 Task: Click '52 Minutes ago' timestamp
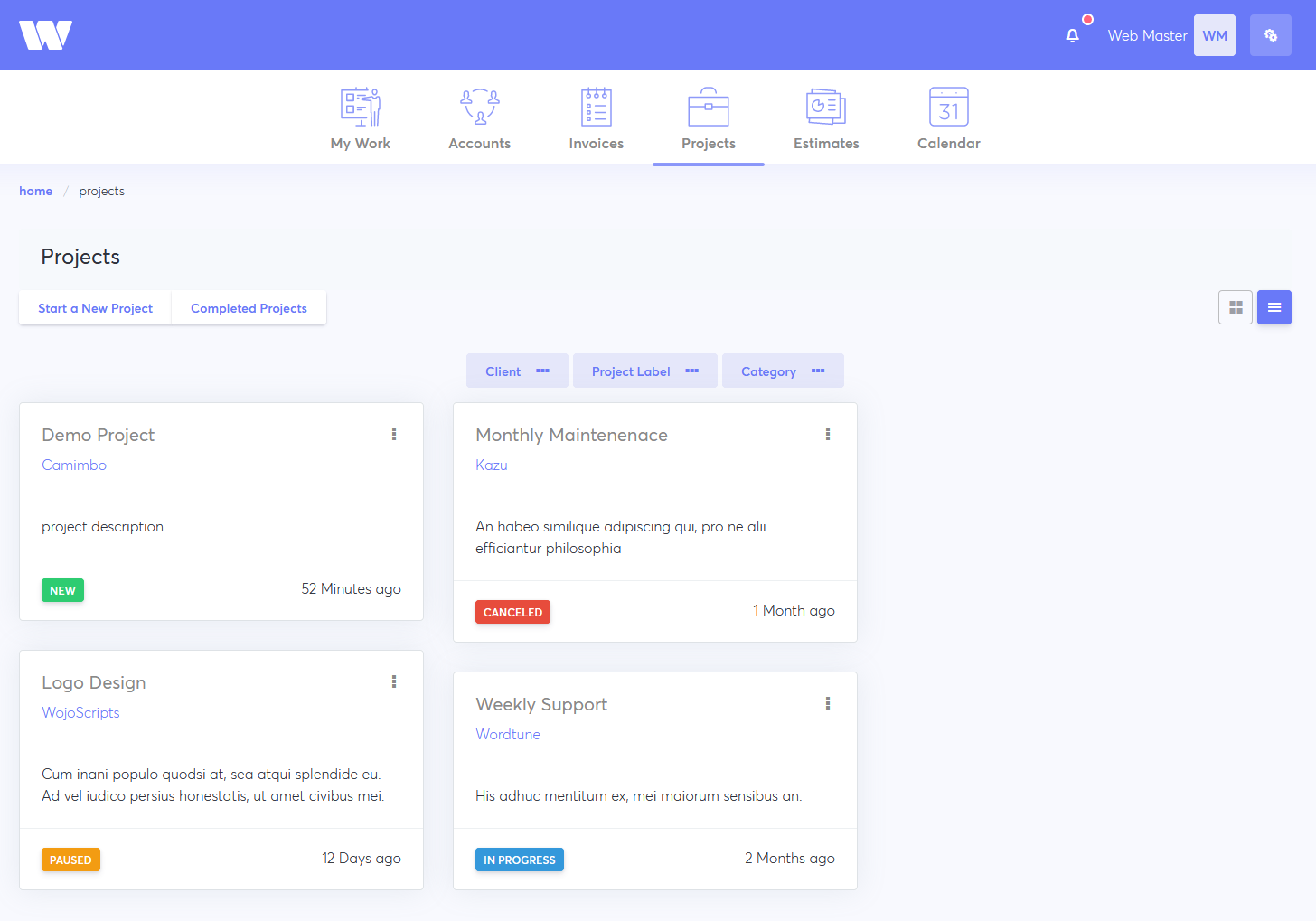pos(351,589)
